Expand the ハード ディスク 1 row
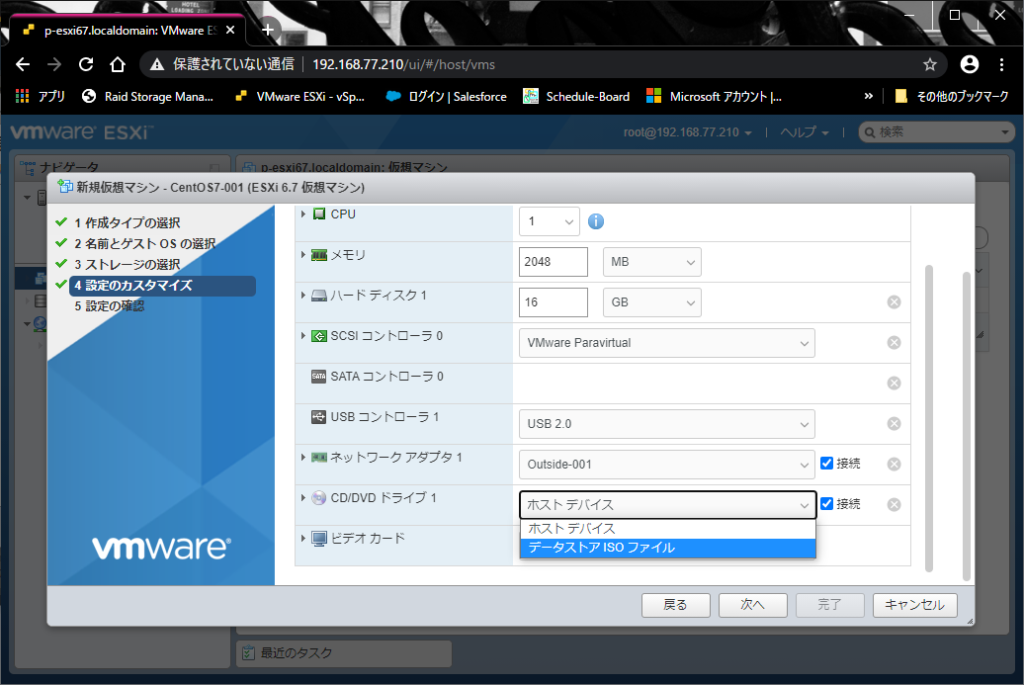The width and height of the screenshot is (1024, 685). [303, 295]
